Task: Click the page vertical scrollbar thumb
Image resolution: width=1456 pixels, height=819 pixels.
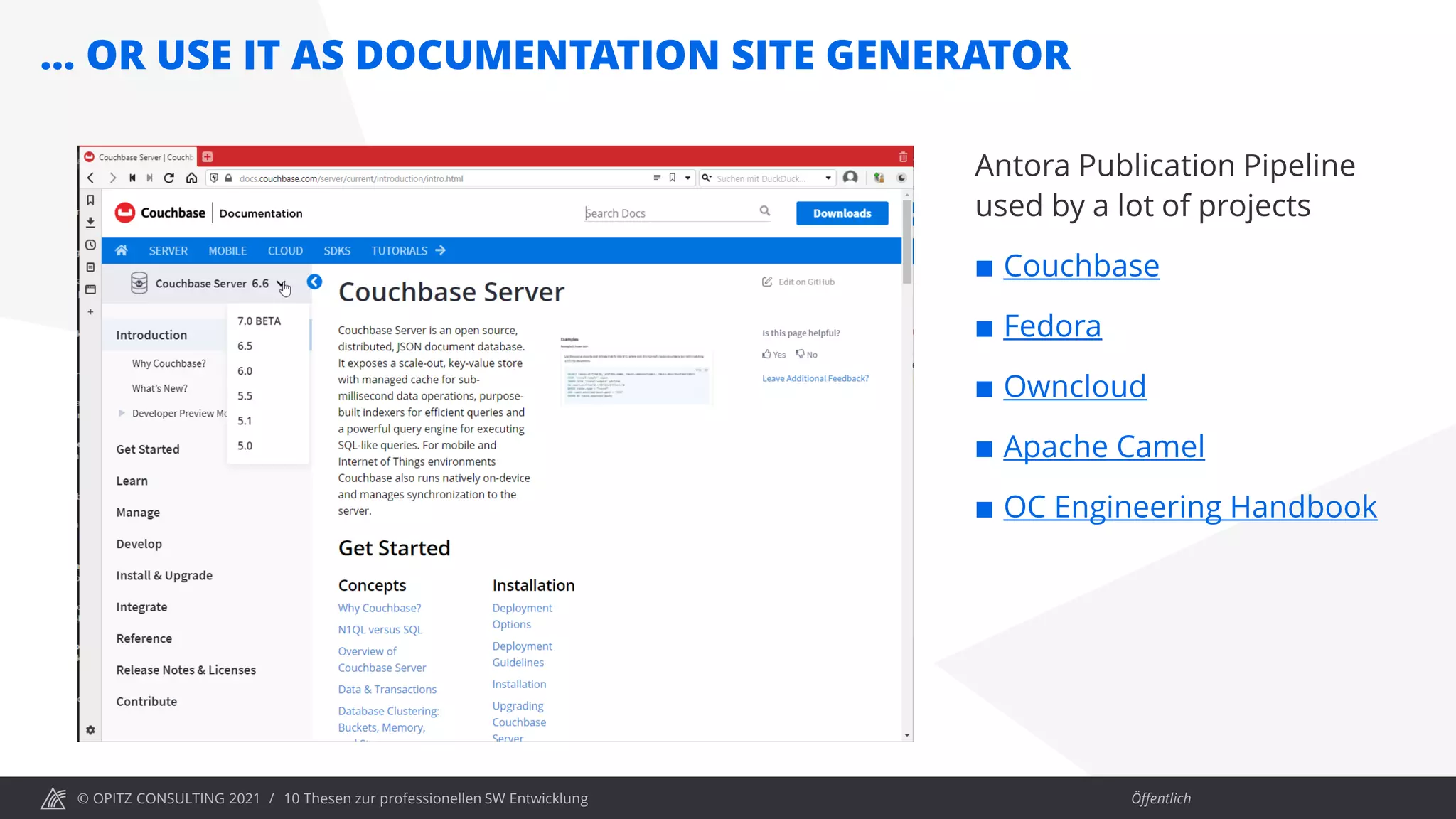Action: (907, 242)
